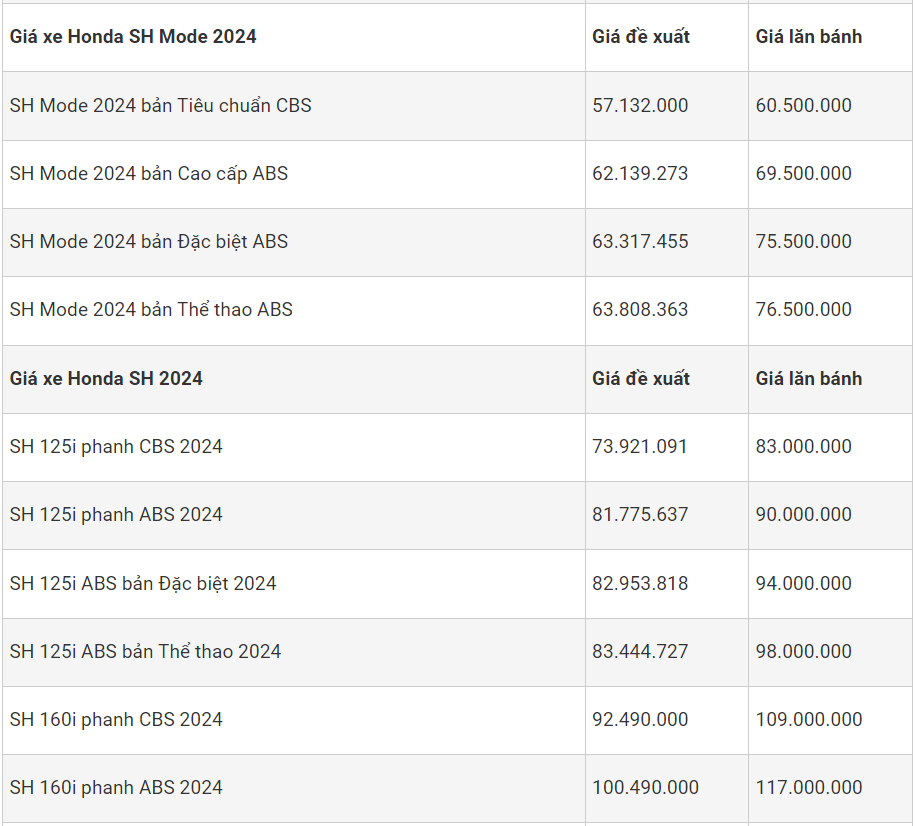Click the price 57.132.000

[x=640, y=105]
